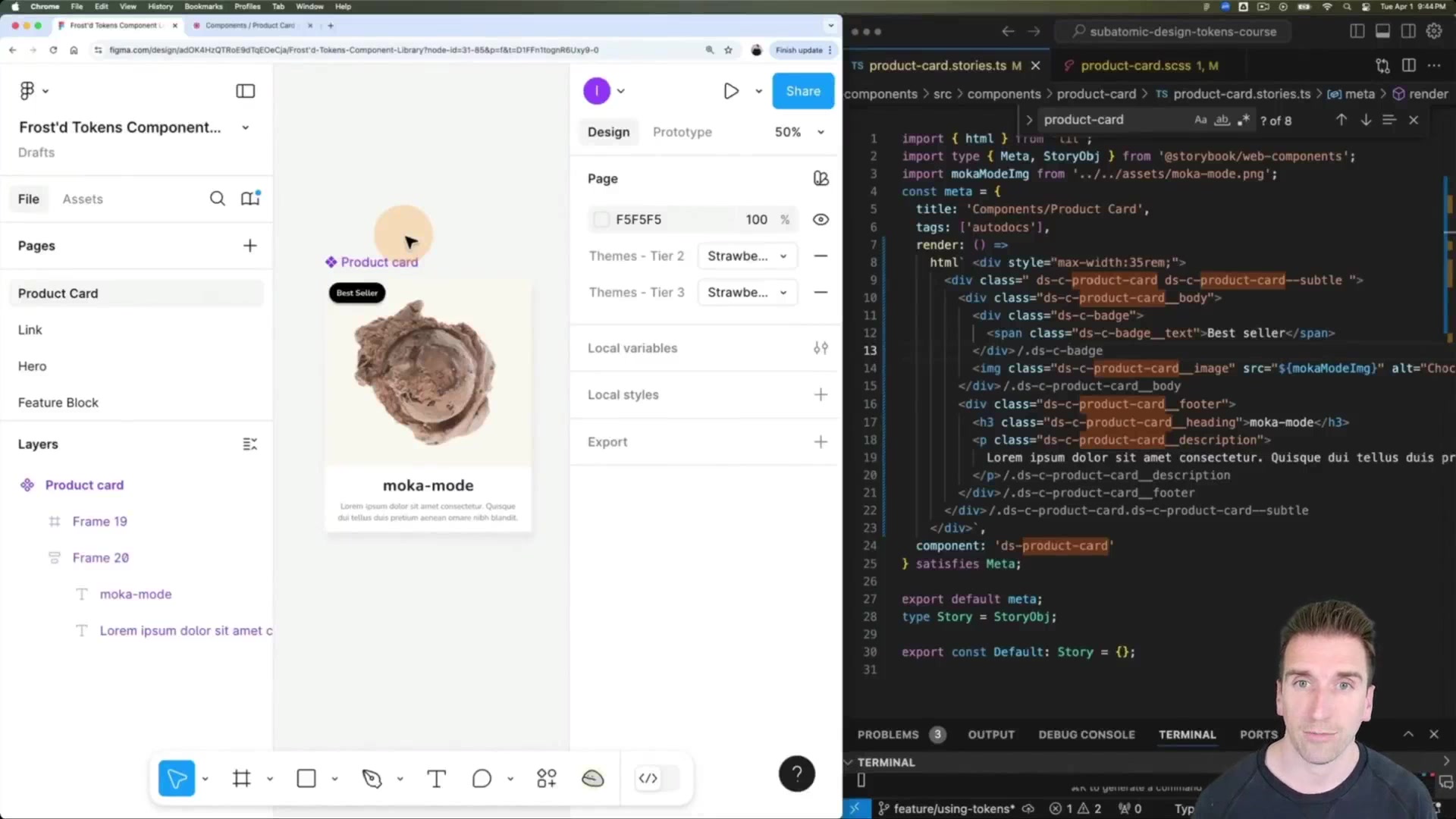1456x819 pixels.
Task: Click the search icon in the File panel
Action: [x=217, y=199]
